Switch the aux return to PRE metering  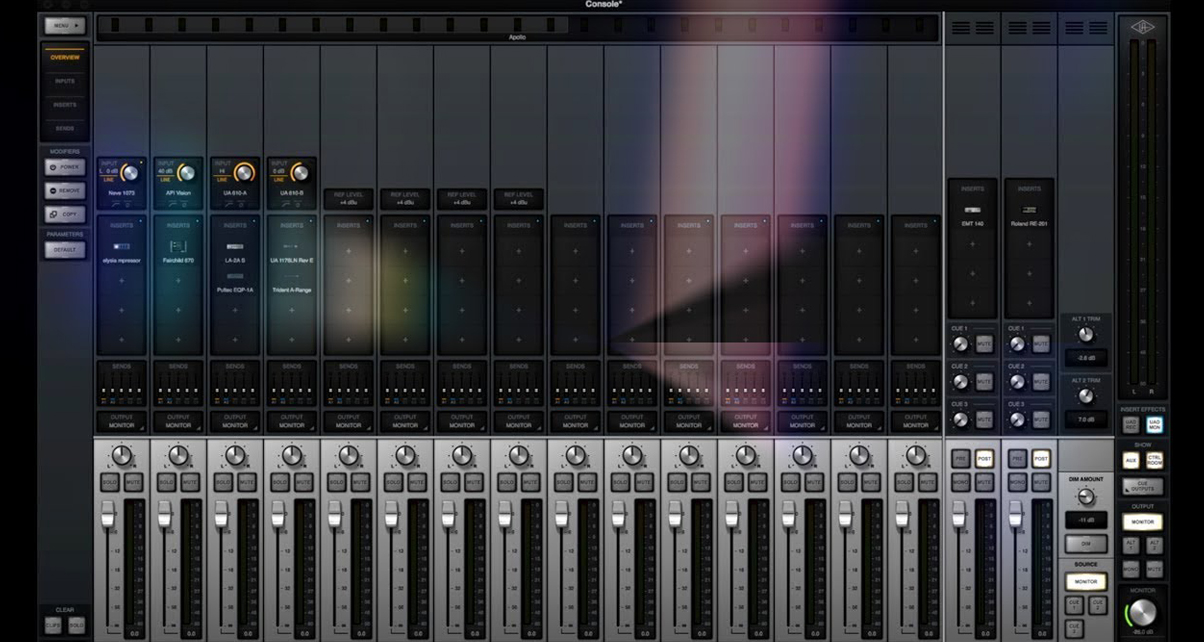[960, 458]
